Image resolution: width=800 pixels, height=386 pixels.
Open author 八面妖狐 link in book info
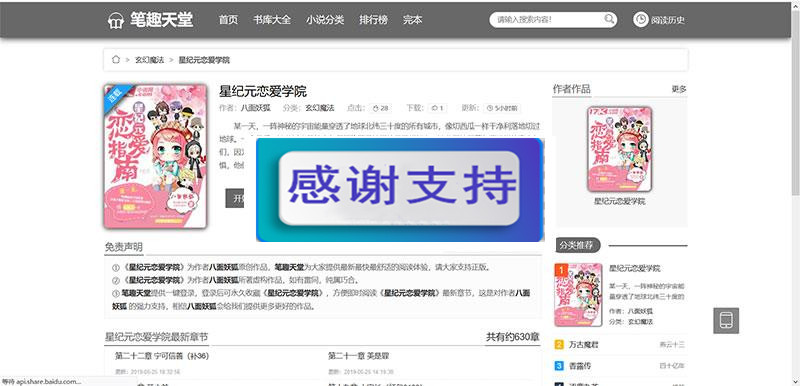(256, 108)
